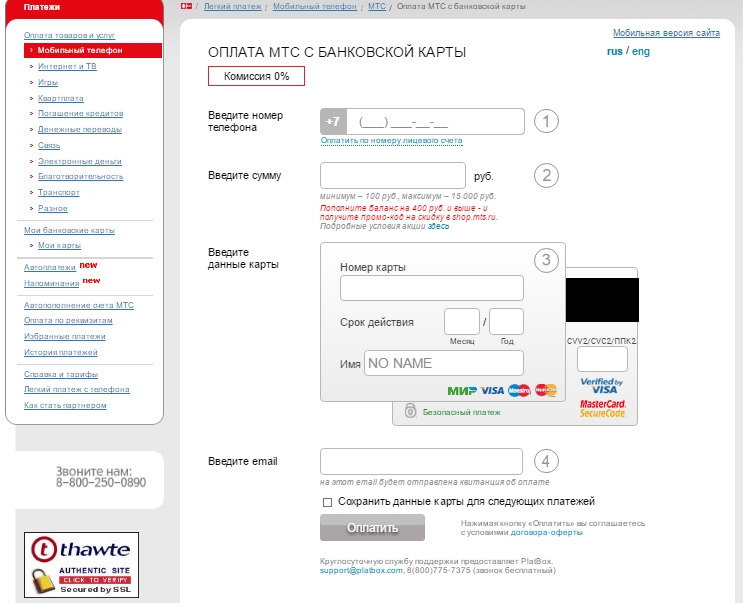Open Погашение кредитов category
The width and height of the screenshot is (743, 603).
[81, 113]
